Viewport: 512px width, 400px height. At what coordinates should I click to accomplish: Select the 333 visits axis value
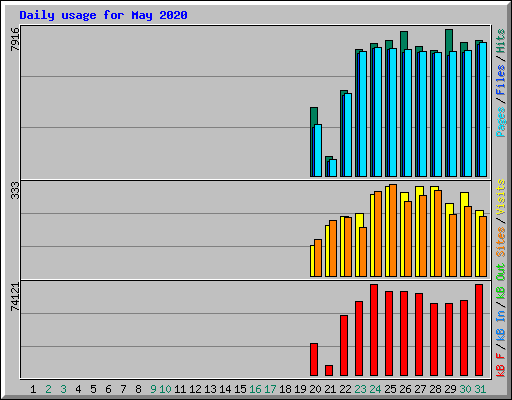pos(15,190)
